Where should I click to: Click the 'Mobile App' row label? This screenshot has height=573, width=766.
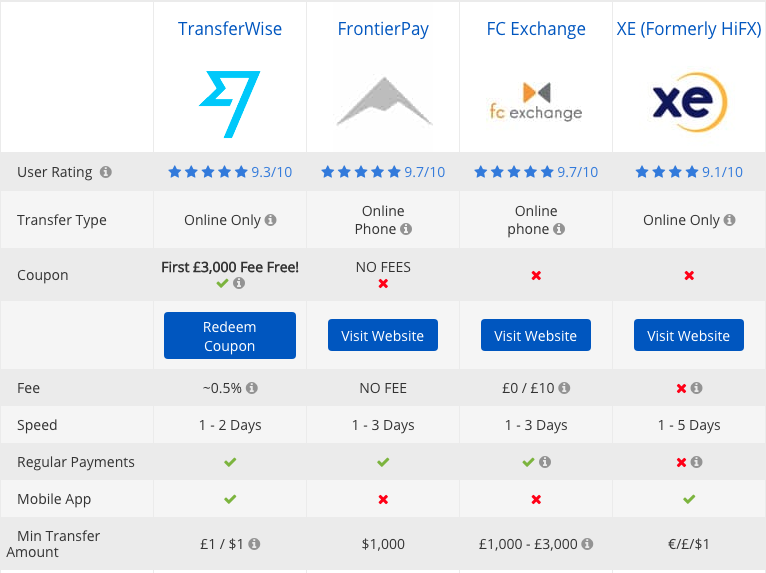click(54, 499)
